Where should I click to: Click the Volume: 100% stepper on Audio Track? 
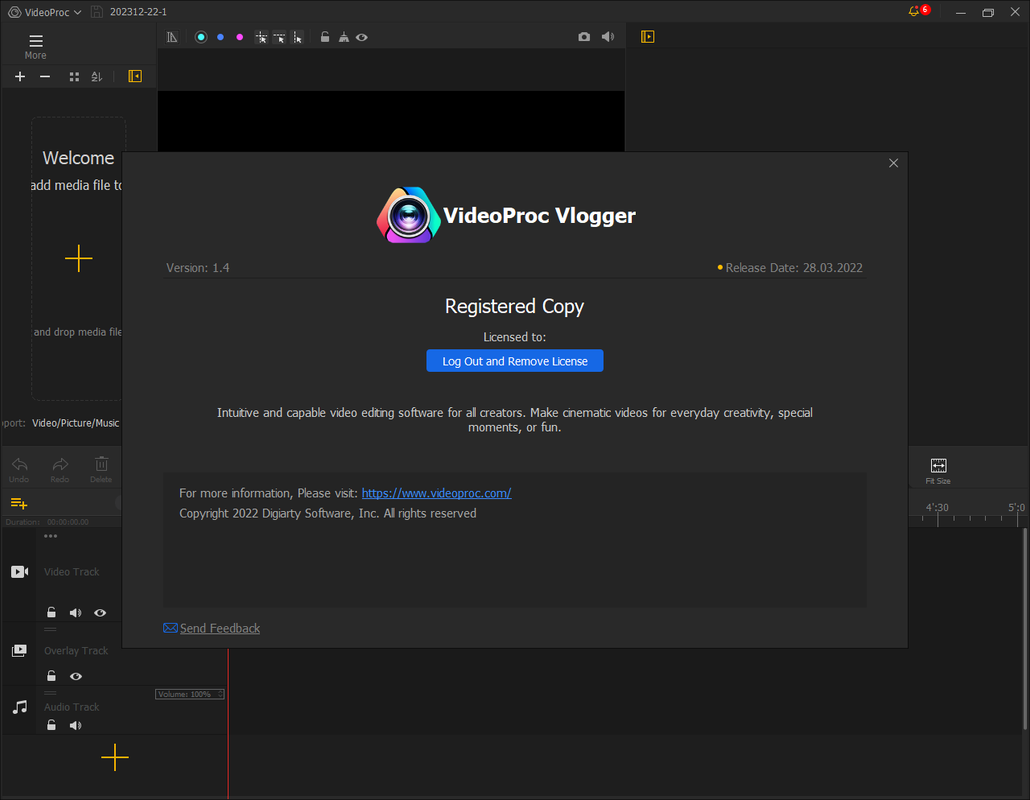click(189, 694)
